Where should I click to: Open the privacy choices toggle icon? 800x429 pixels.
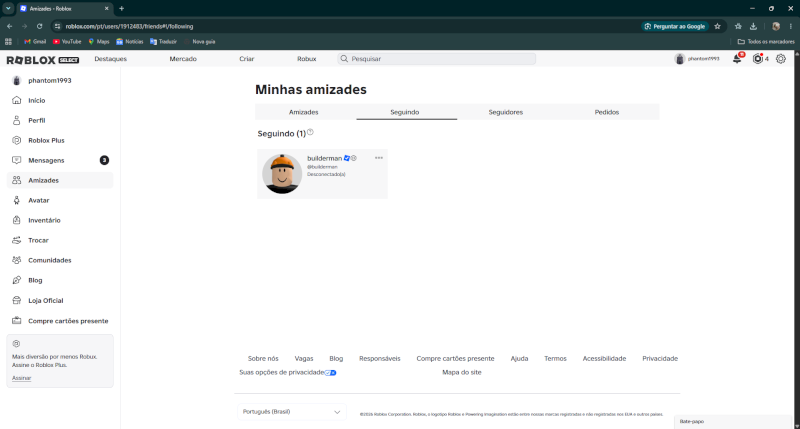point(331,372)
